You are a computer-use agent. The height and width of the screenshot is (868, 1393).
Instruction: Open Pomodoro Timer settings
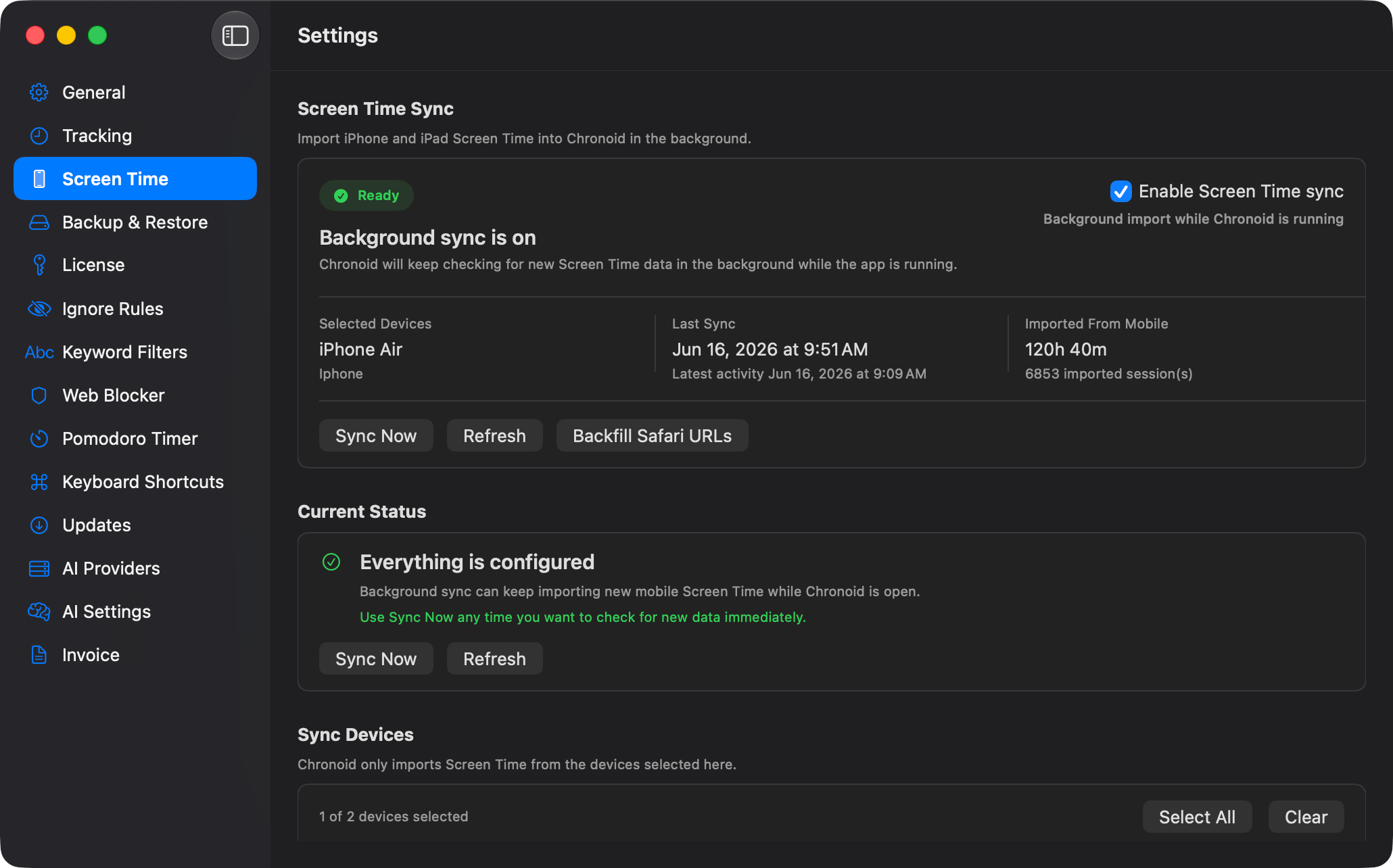tap(135, 439)
